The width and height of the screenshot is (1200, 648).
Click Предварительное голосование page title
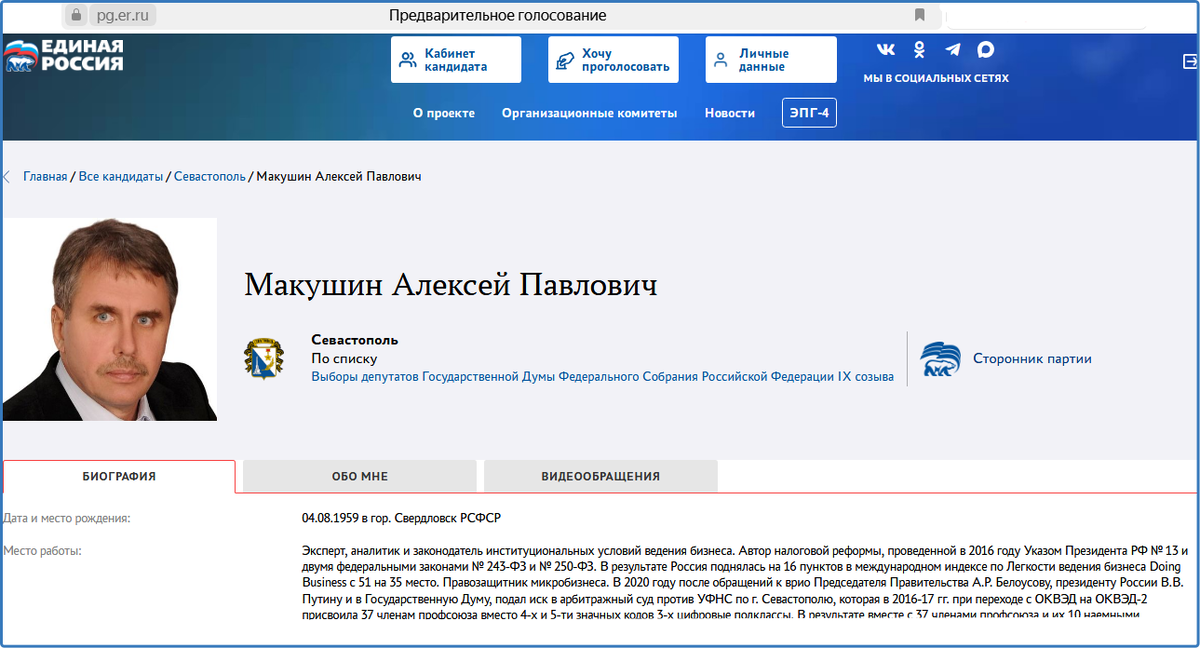[x=497, y=15]
